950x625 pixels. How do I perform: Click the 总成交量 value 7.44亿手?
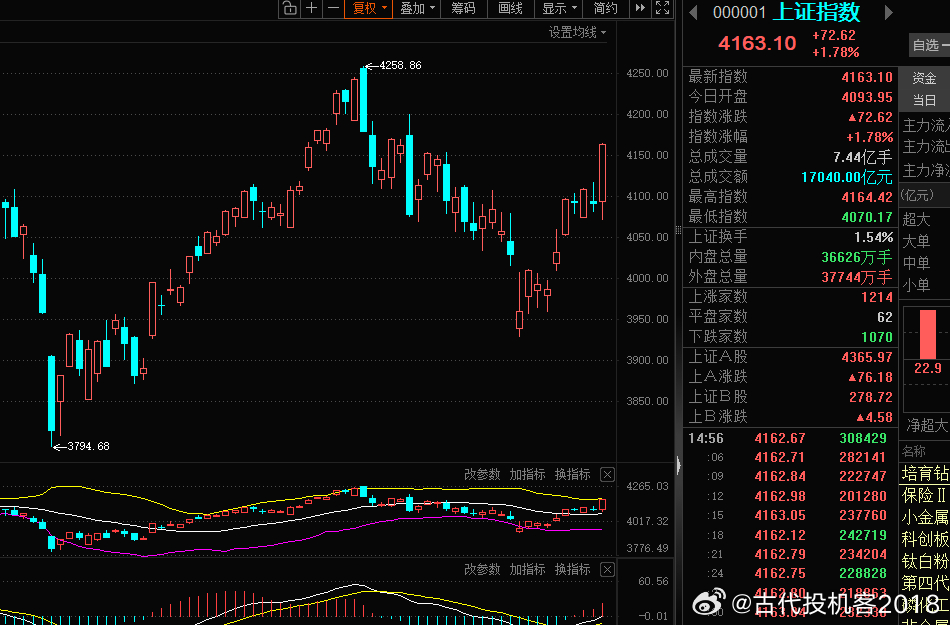863,157
